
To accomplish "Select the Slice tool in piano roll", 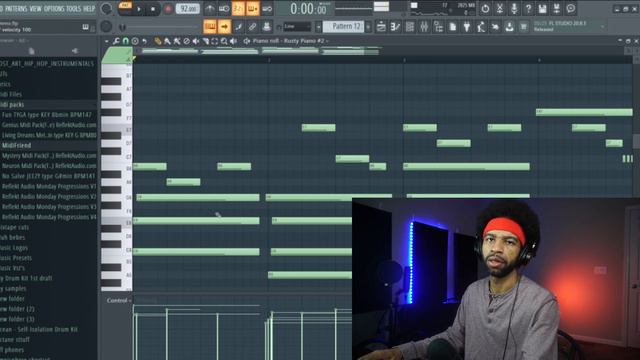I will tap(205, 41).
